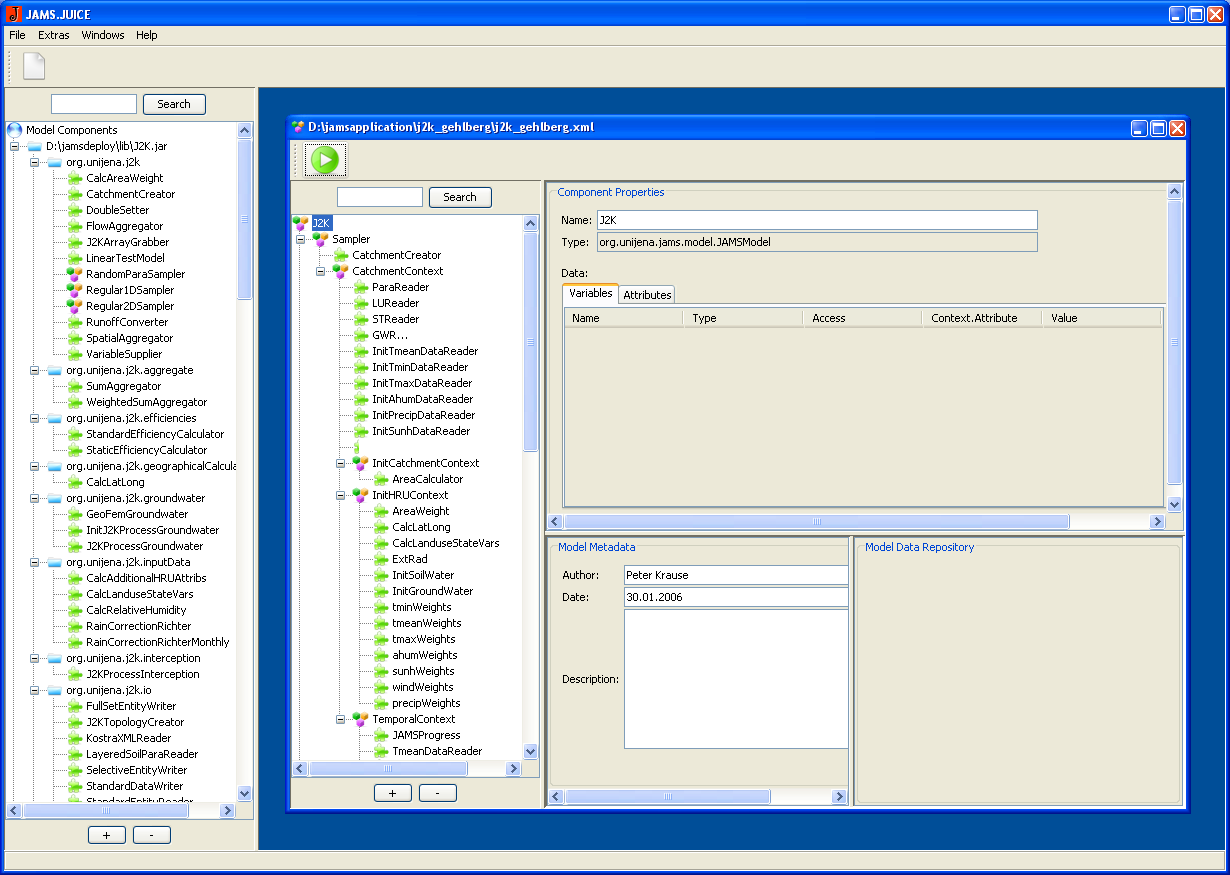Click the Model Components globe icon
Viewport: 1230px width, 875px height.
click(15, 130)
